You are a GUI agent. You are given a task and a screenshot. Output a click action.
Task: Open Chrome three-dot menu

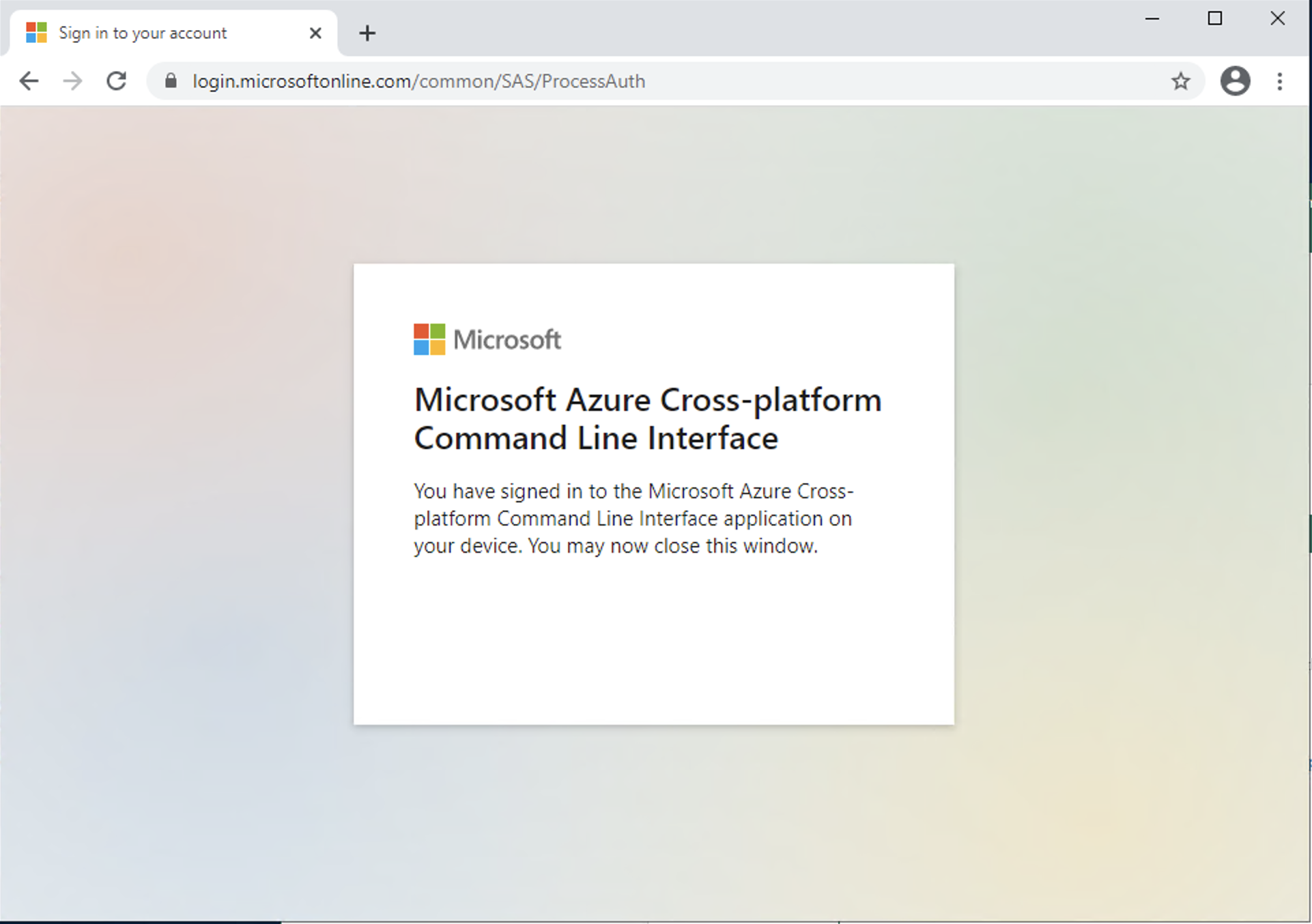pyautogui.click(x=1280, y=81)
